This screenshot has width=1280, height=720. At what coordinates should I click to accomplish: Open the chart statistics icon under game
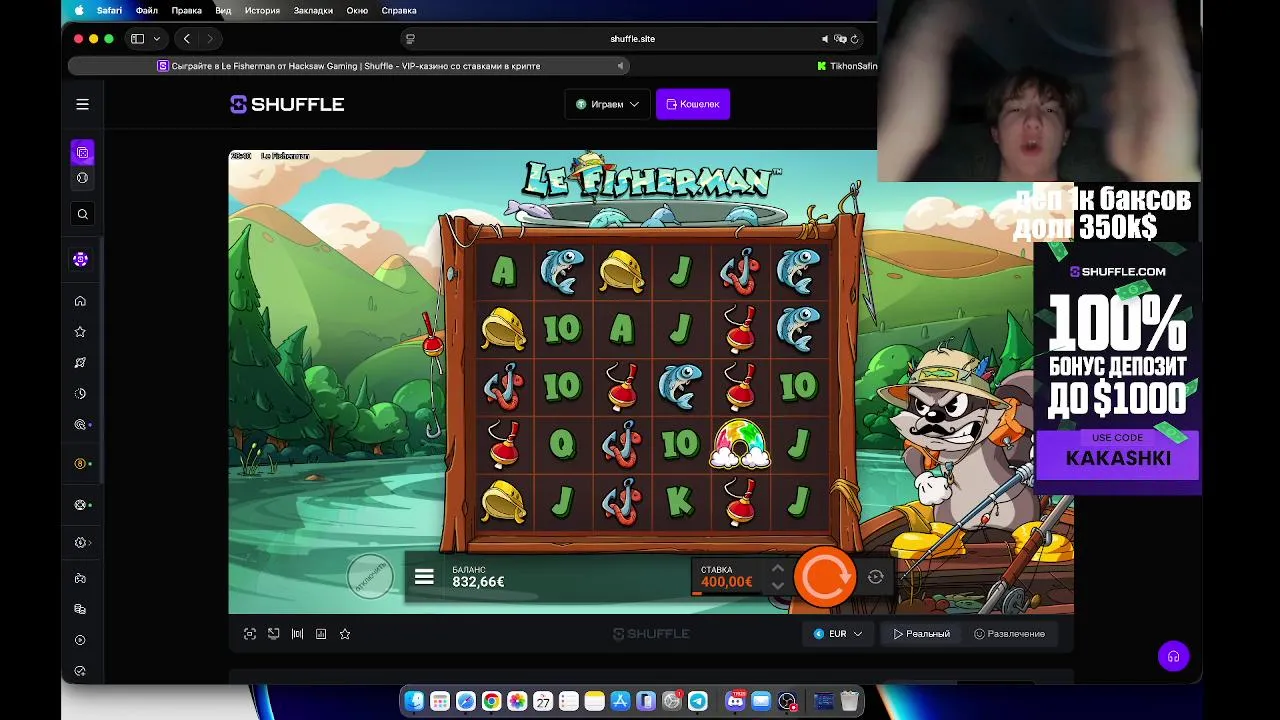(x=321, y=634)
